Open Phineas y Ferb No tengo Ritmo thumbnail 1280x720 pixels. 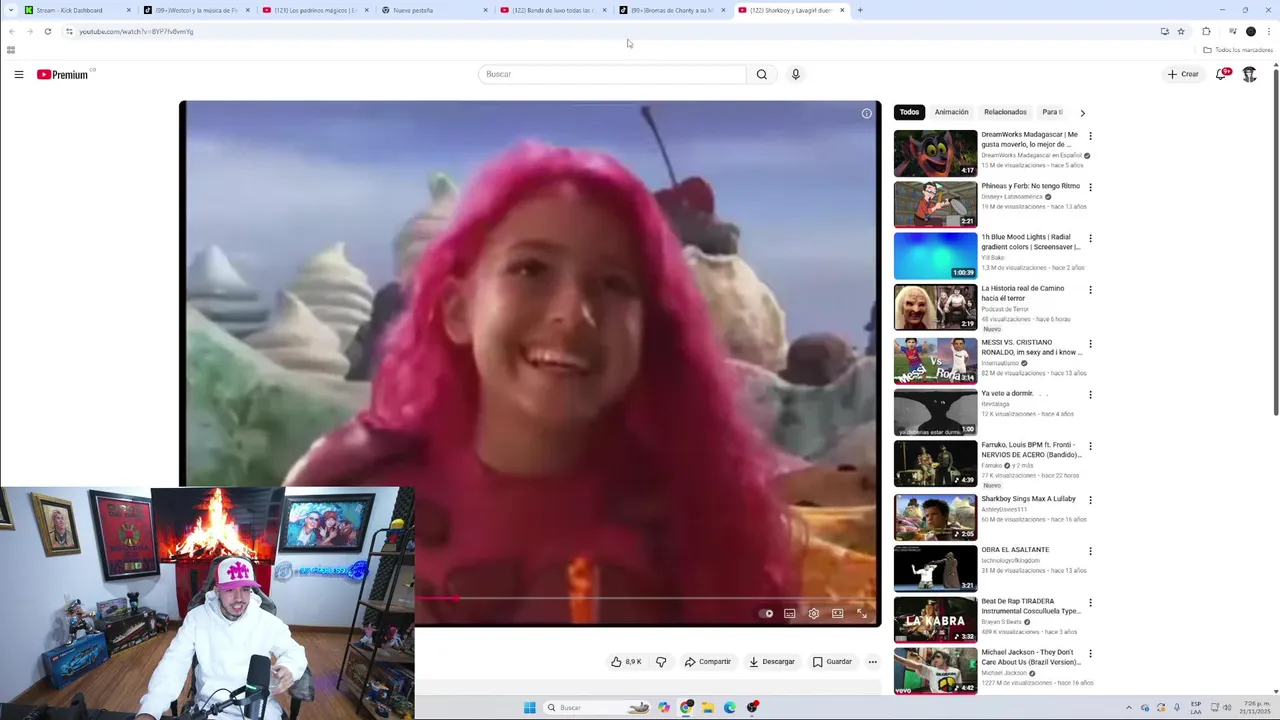point(935,204)
